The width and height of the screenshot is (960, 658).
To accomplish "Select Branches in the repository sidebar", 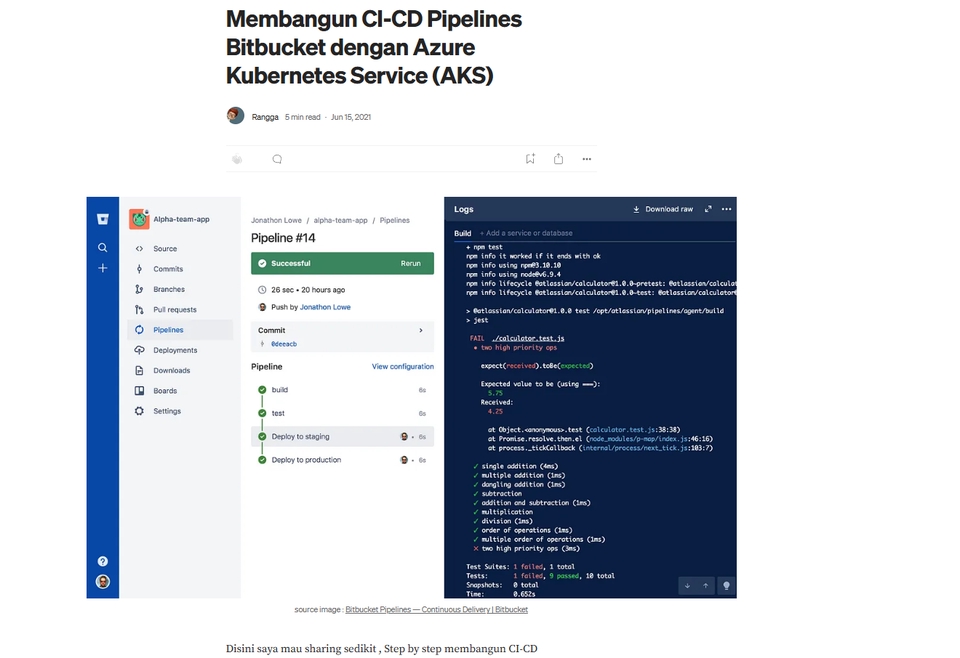I will (x=164, y=289).
